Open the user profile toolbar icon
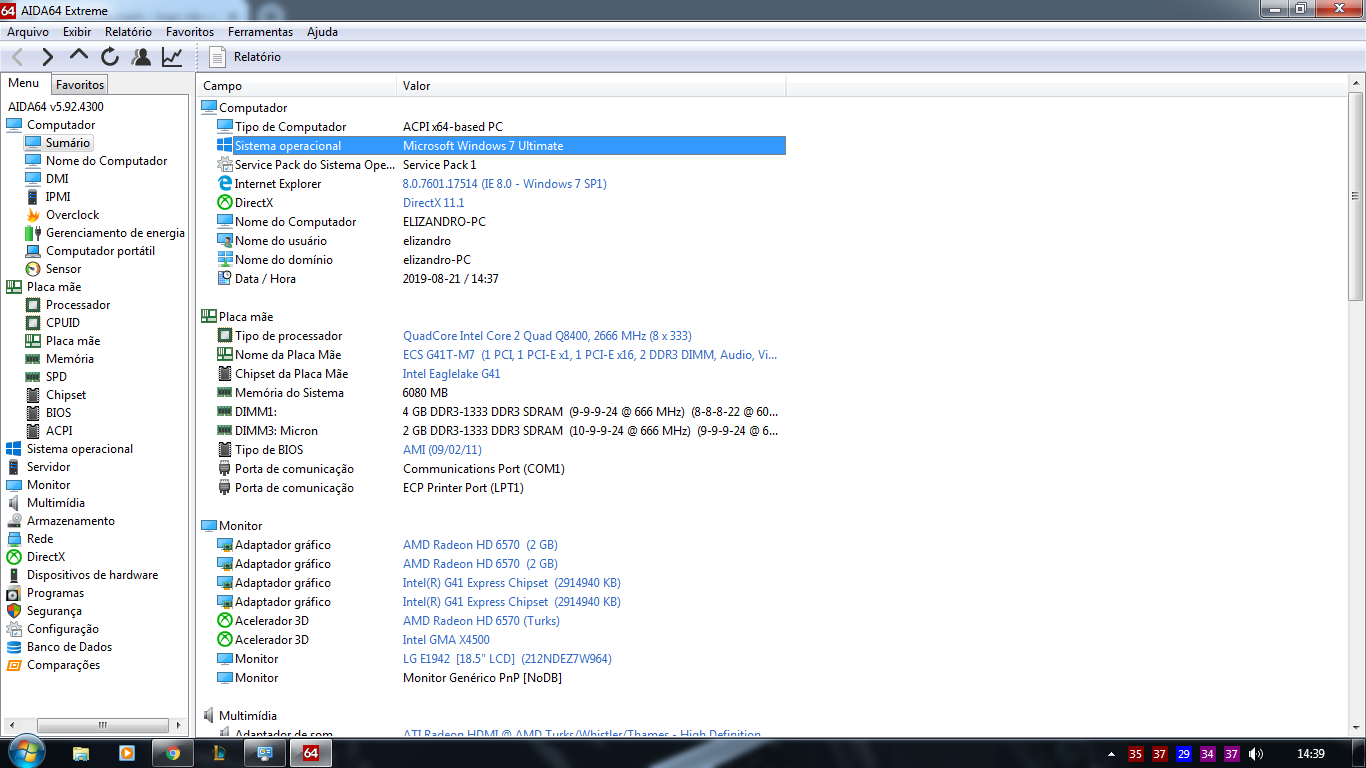Screen dimensions: 1366x768 point(141,57)
